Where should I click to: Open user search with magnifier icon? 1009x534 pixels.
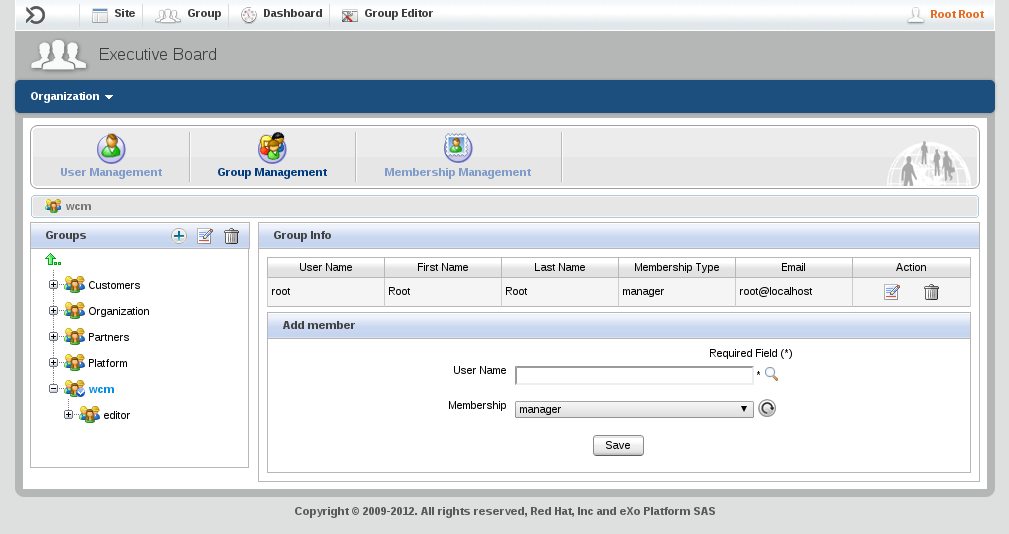tap(772, 374)
